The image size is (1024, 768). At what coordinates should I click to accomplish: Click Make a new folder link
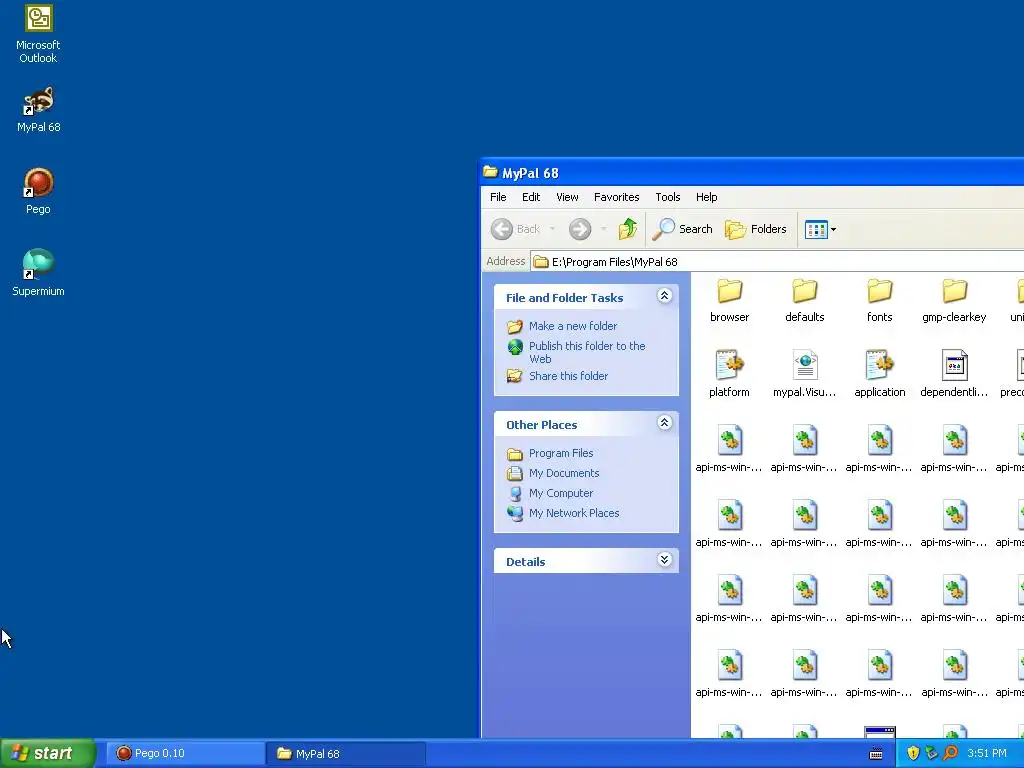[573, 326]
